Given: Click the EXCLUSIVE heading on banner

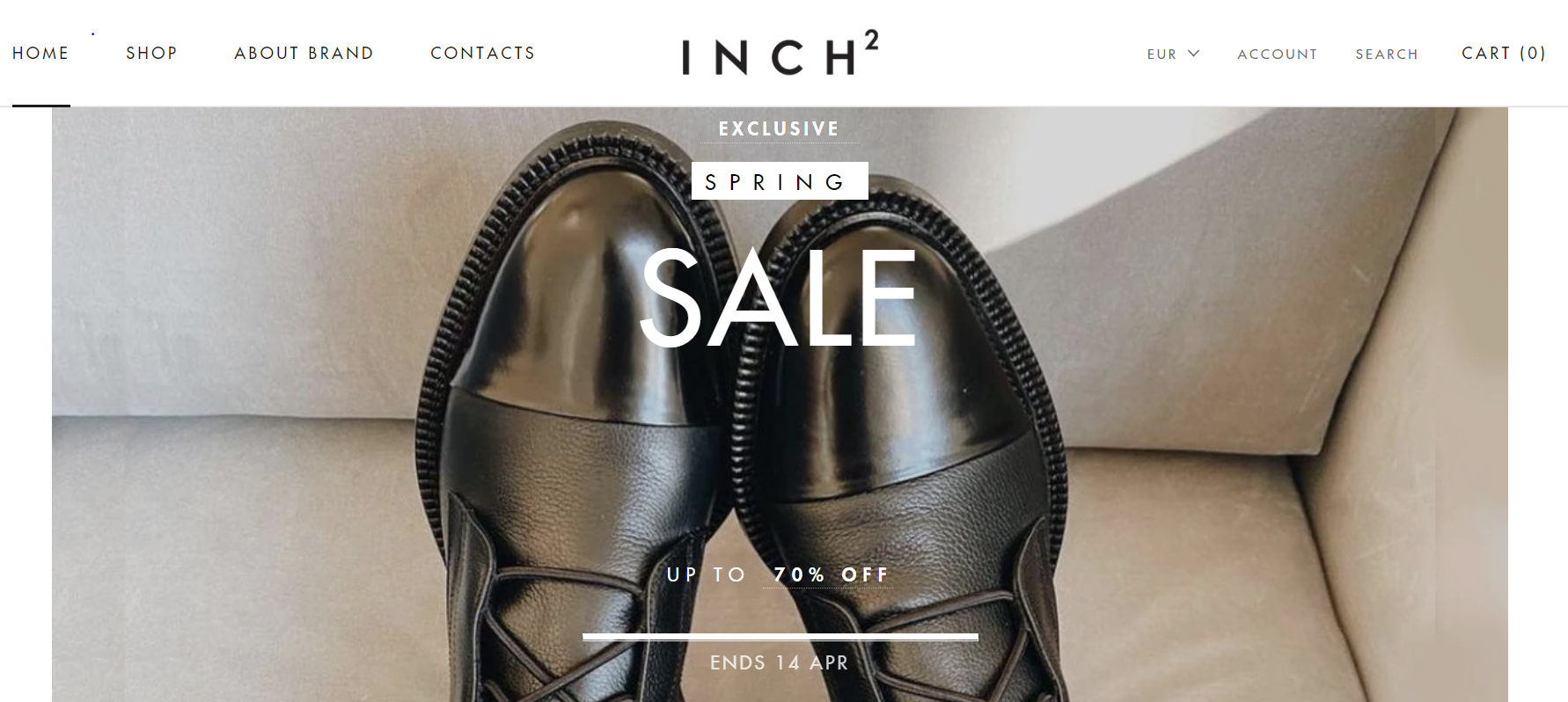Looking at the screenshot, I should point(780,128).
